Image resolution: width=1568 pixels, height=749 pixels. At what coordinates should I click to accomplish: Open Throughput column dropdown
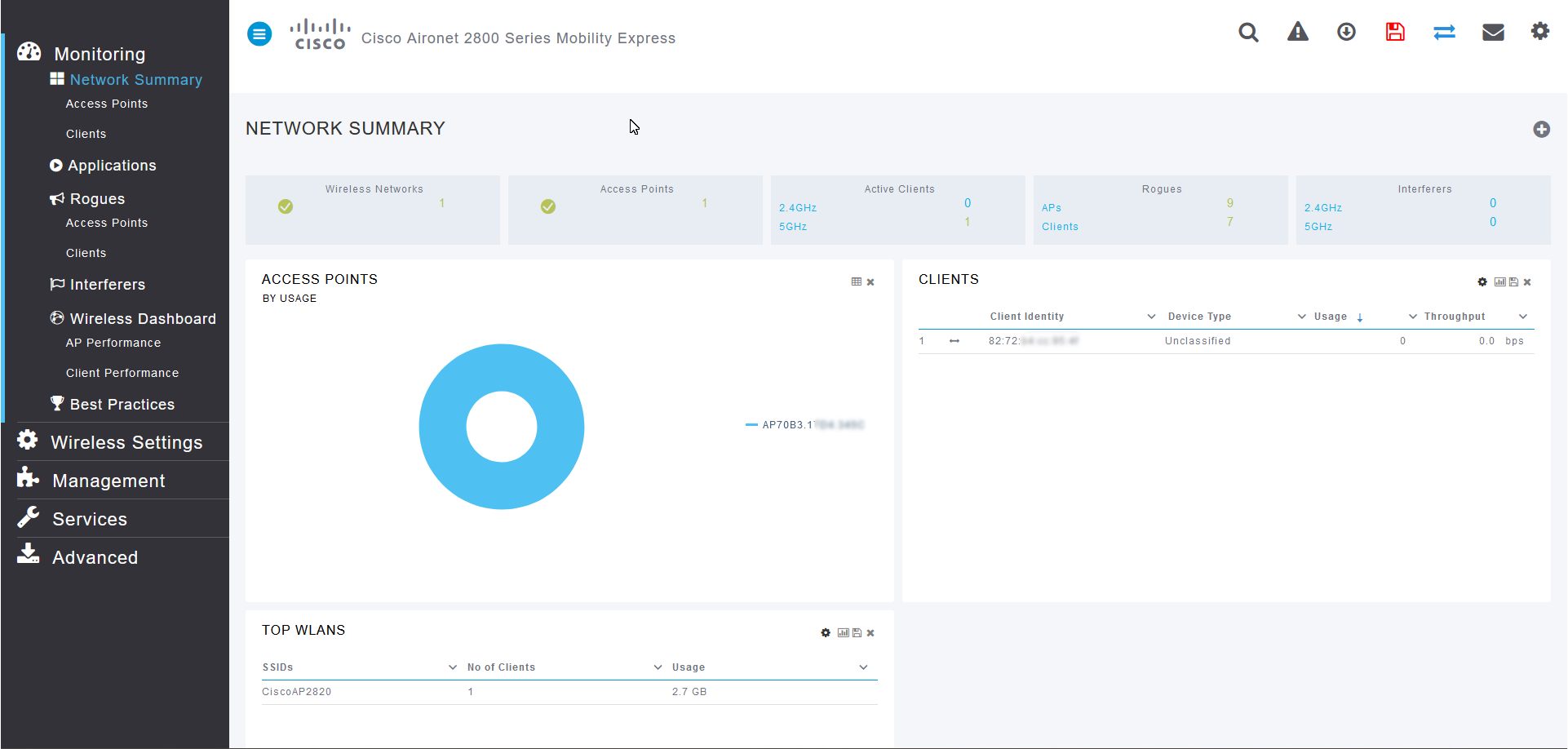pyautogui.click(x=1523, y=317)
